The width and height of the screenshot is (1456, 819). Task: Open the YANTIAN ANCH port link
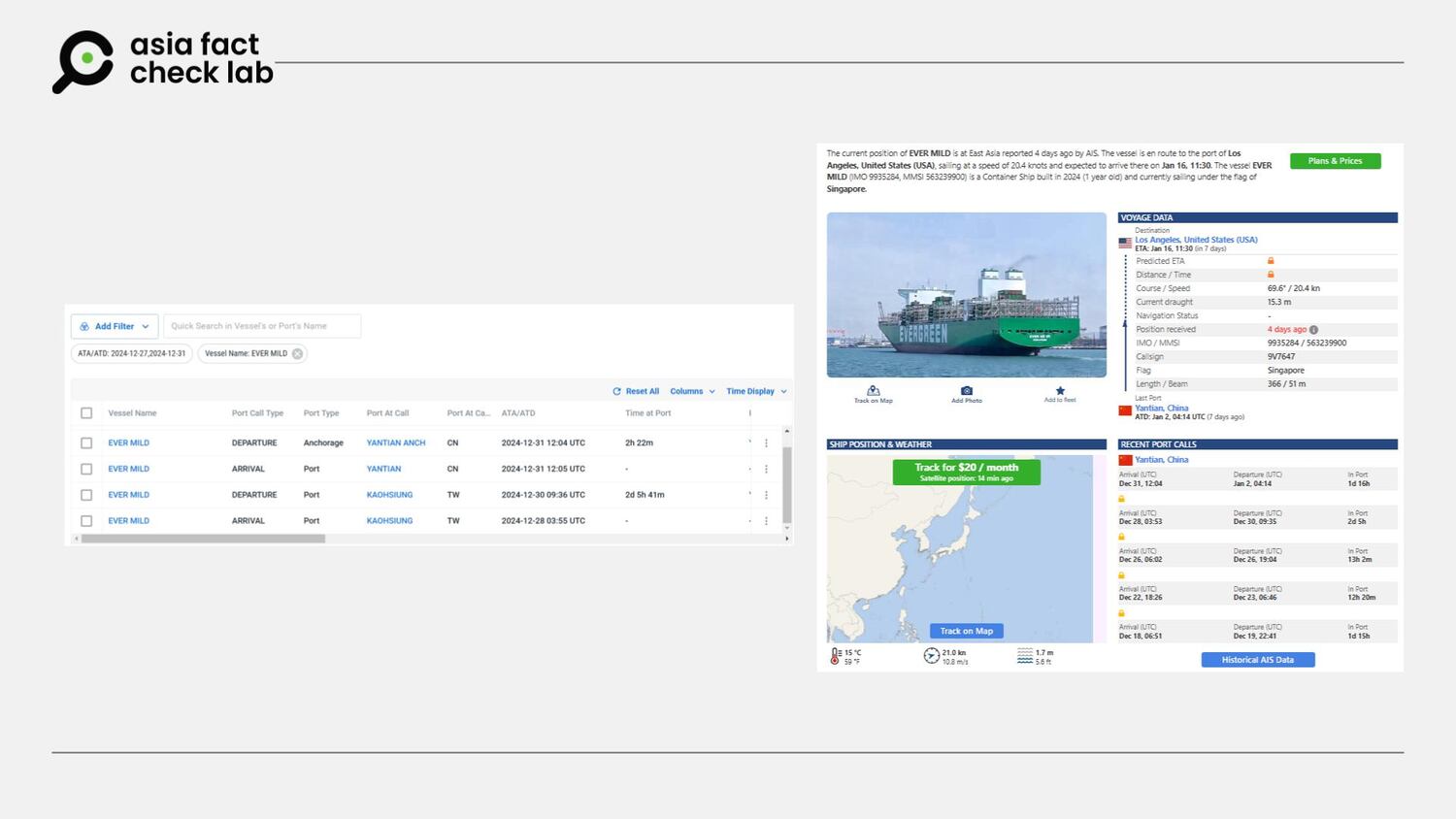(396, 442)
